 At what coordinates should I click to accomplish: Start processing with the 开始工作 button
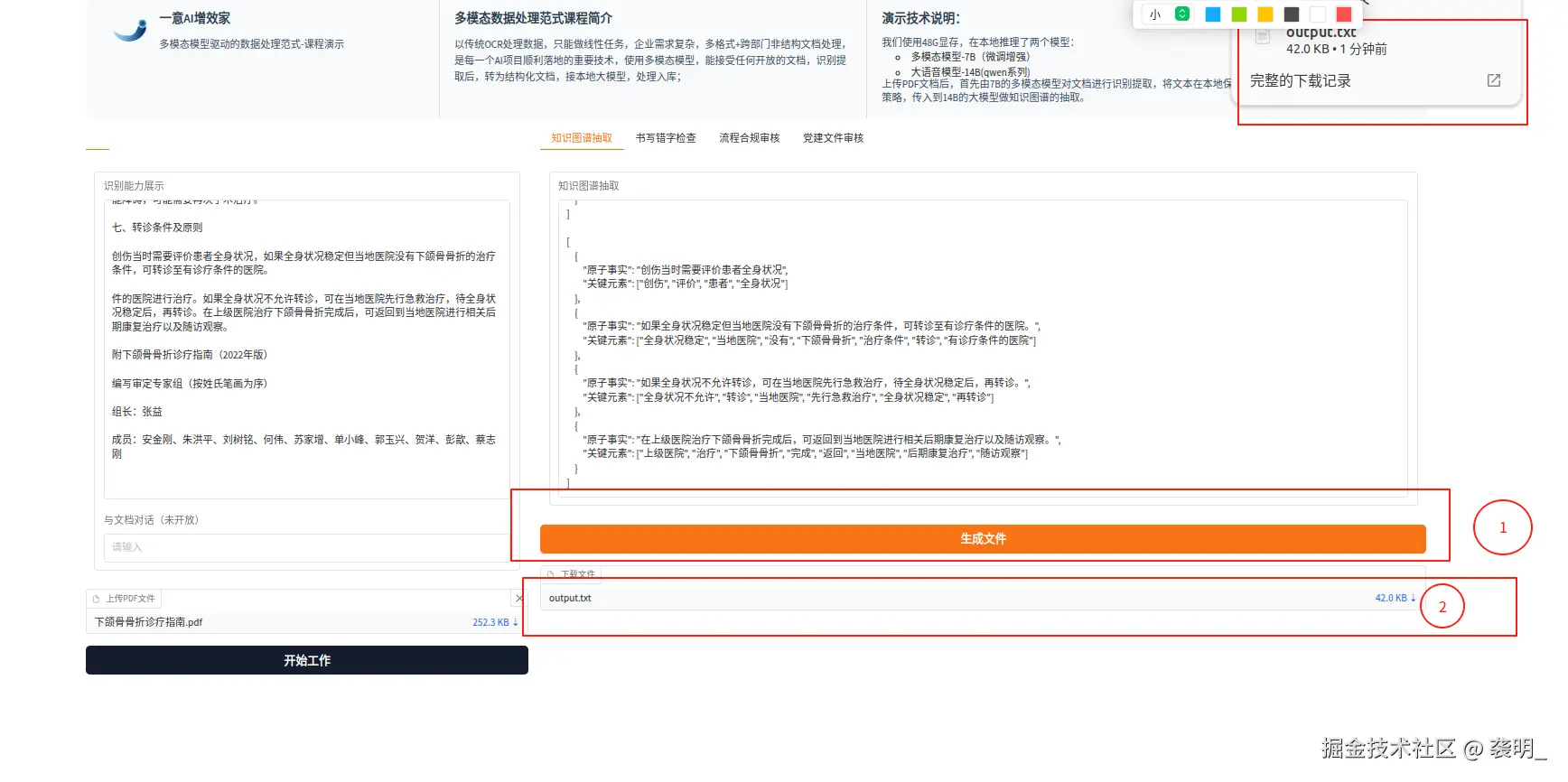[307, 660]
